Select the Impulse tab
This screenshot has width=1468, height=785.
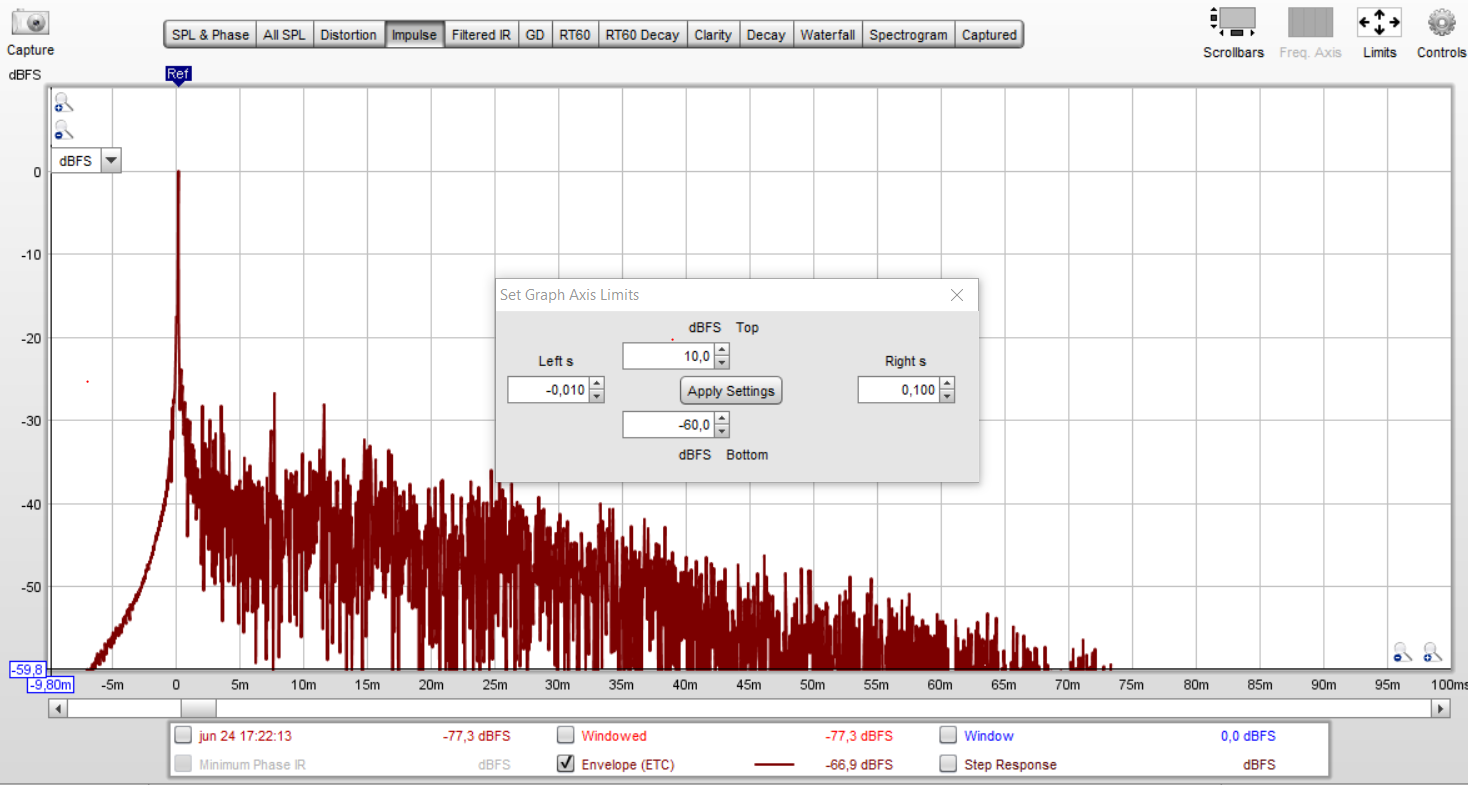pyautogui.click(x=414, y=35)
